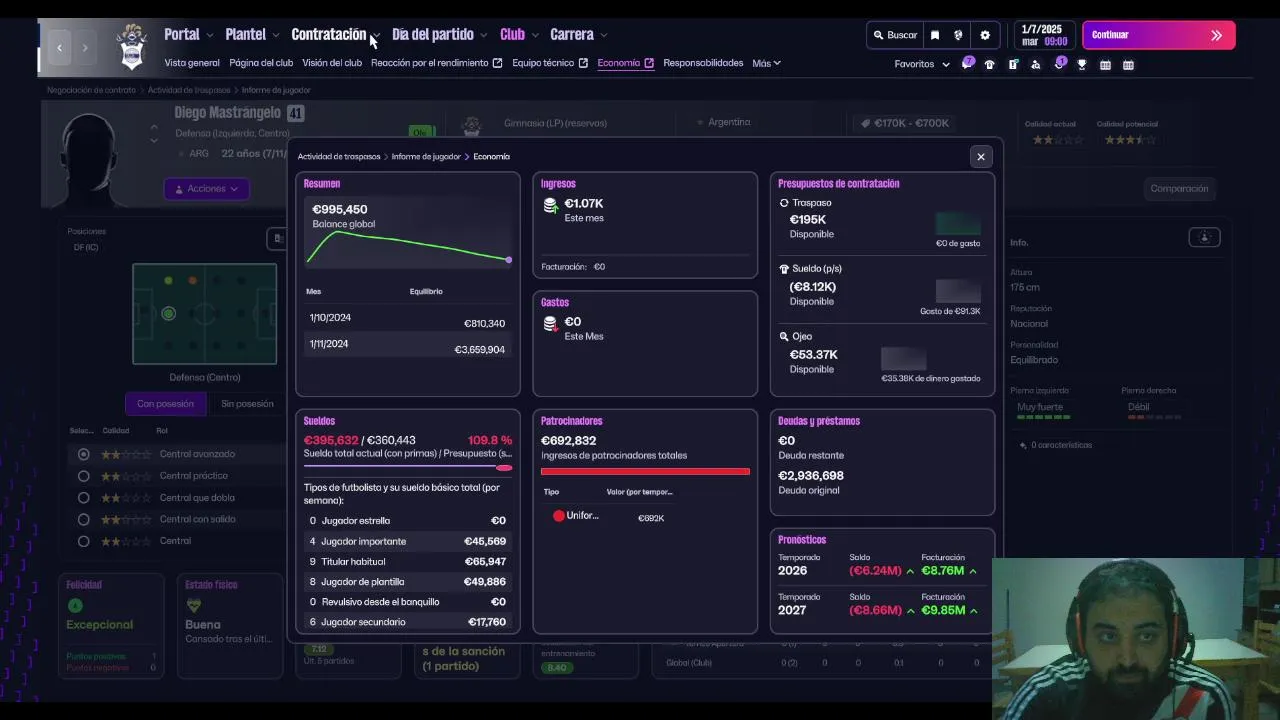Click the red Patrocinadores income bar
Screen dimensions: 1280x720
(x=645, y=471)
